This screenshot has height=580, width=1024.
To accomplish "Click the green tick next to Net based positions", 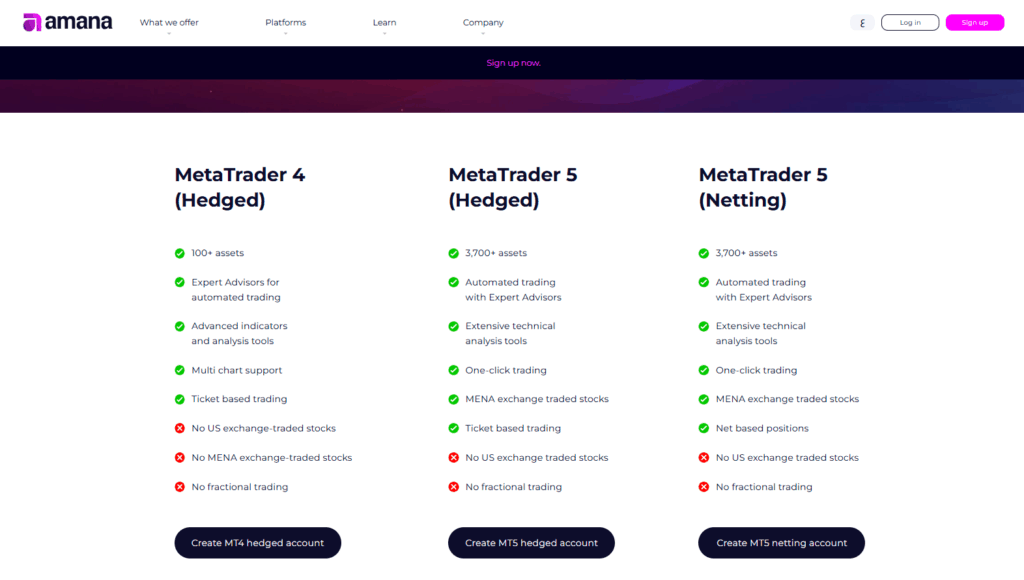I will point(705,428).
